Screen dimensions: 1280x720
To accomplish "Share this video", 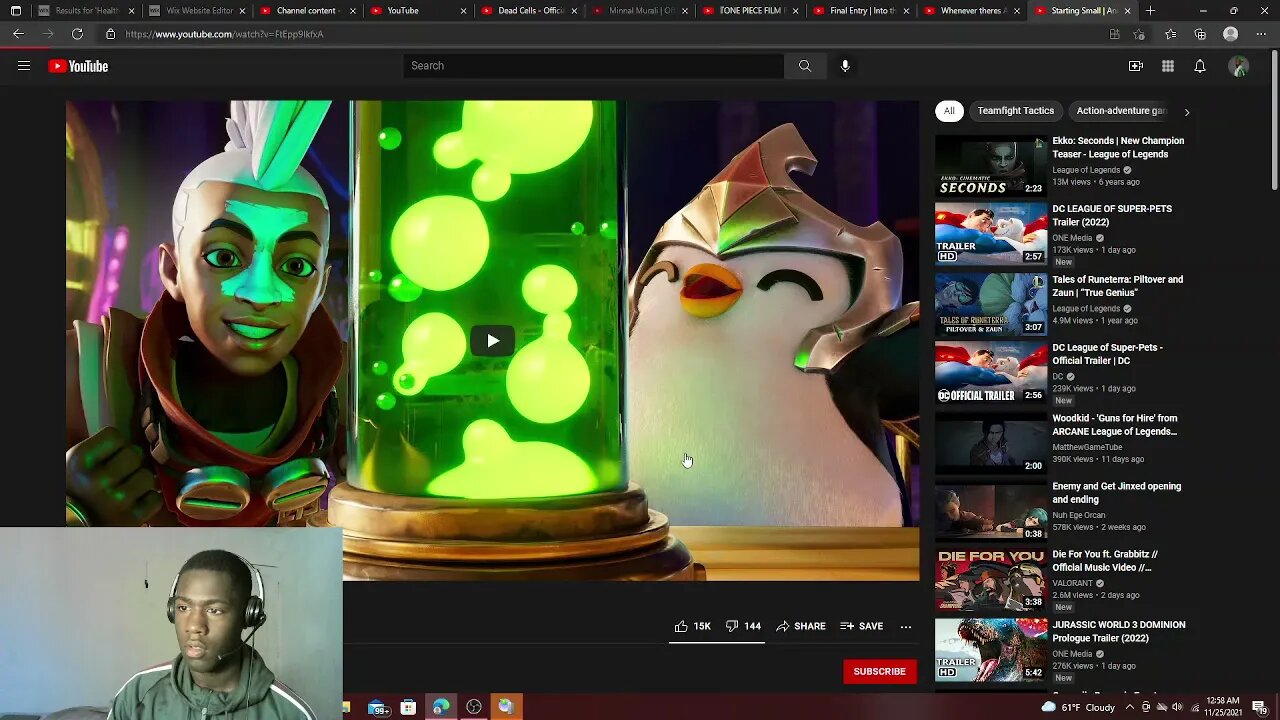I will [x=801, y=626].
